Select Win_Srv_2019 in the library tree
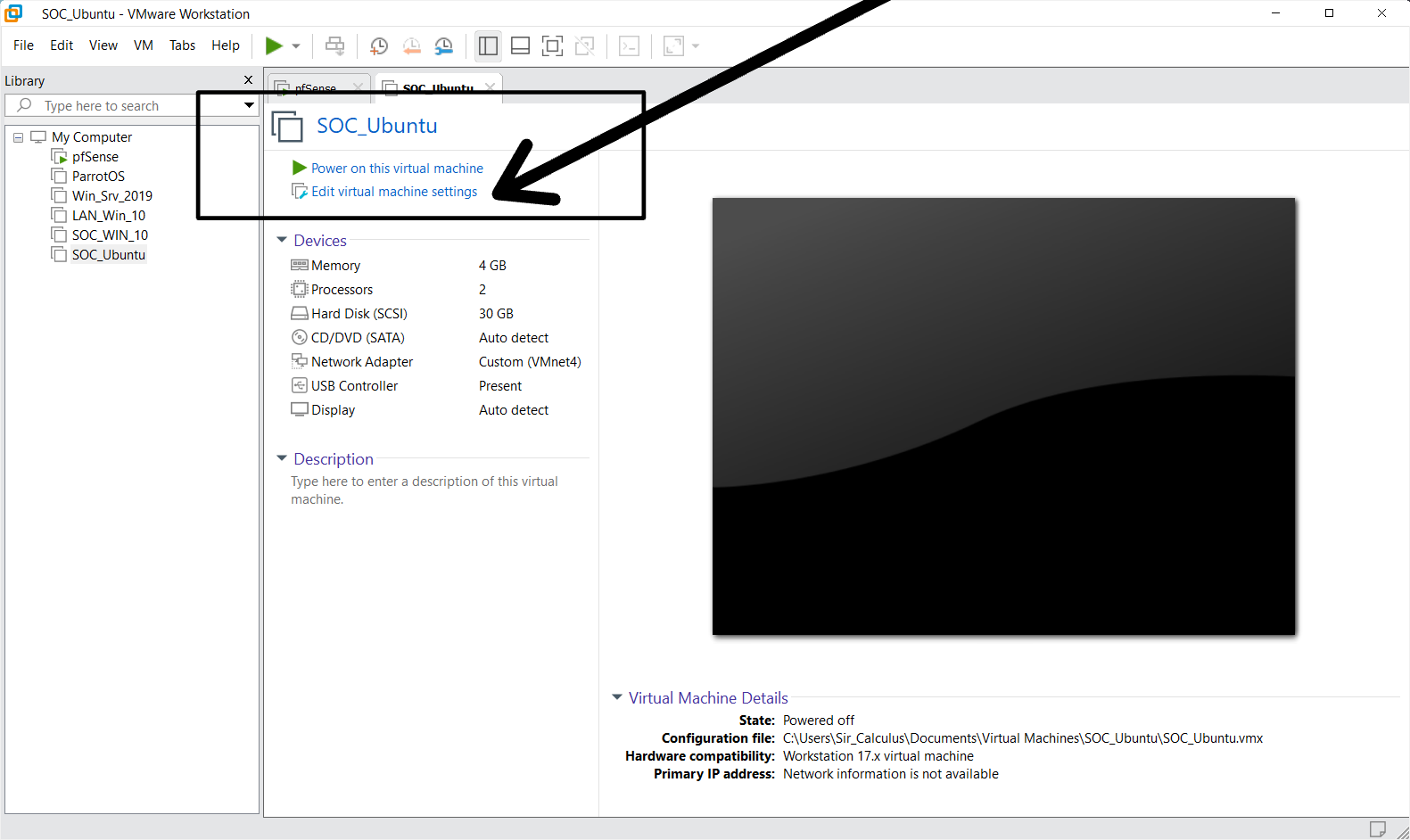1410x840 pixels. [112, 196]
